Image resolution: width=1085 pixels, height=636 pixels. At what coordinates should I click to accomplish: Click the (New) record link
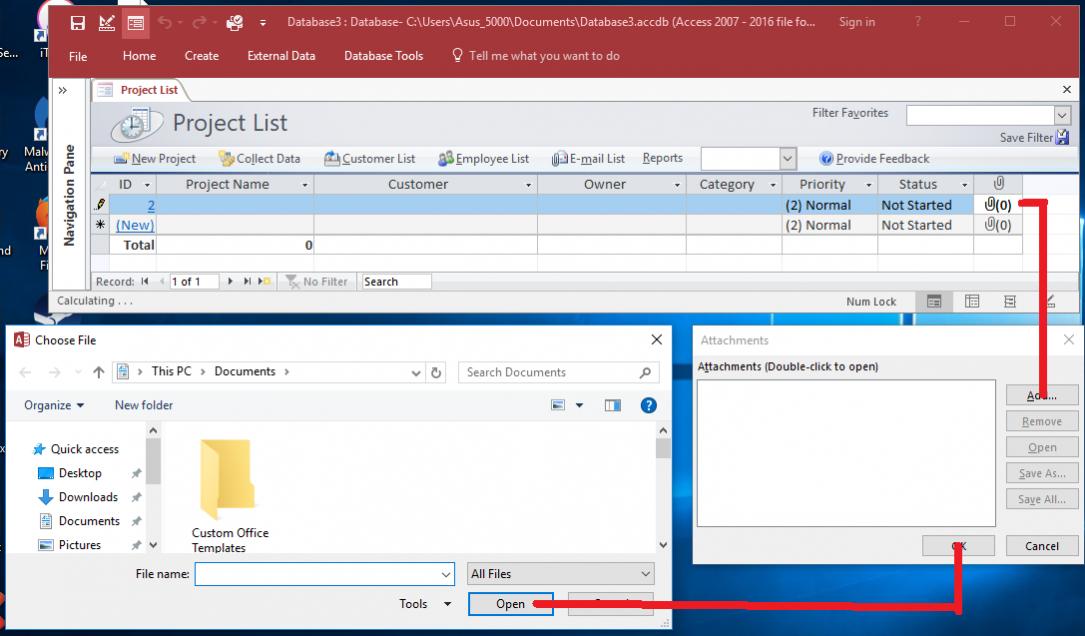pos(135,225)
